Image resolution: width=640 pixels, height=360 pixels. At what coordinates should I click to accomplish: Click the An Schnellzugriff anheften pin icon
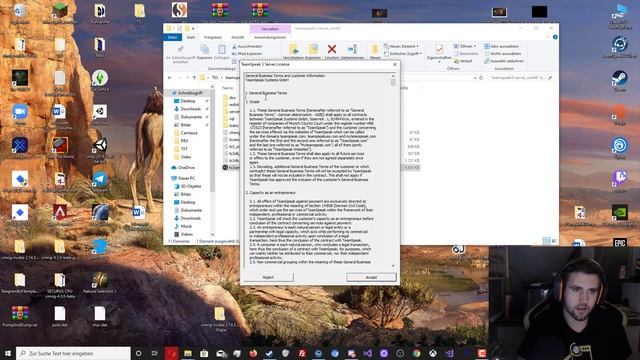(180, 50)
